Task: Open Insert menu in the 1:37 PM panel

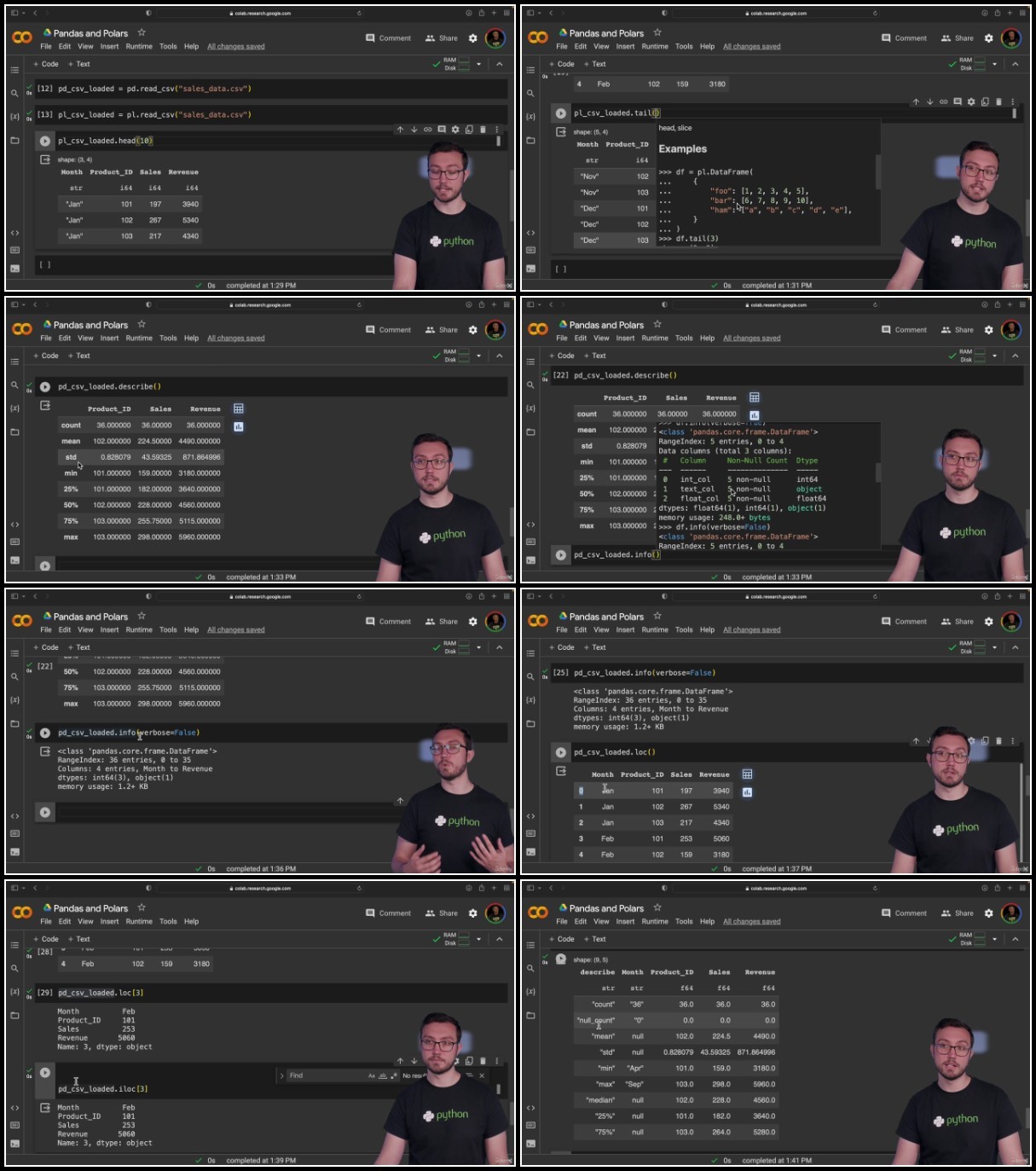Action: (626, 630)
